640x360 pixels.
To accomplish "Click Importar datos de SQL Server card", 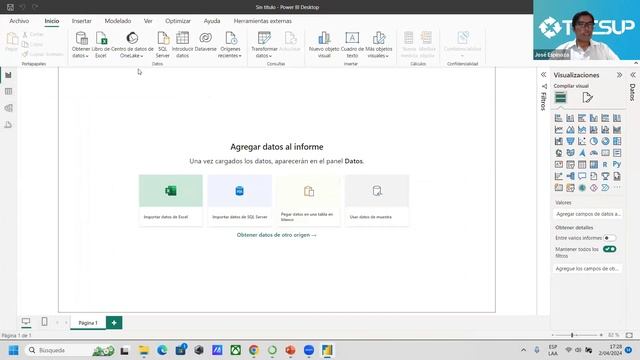I will click(x=240, y=200).
